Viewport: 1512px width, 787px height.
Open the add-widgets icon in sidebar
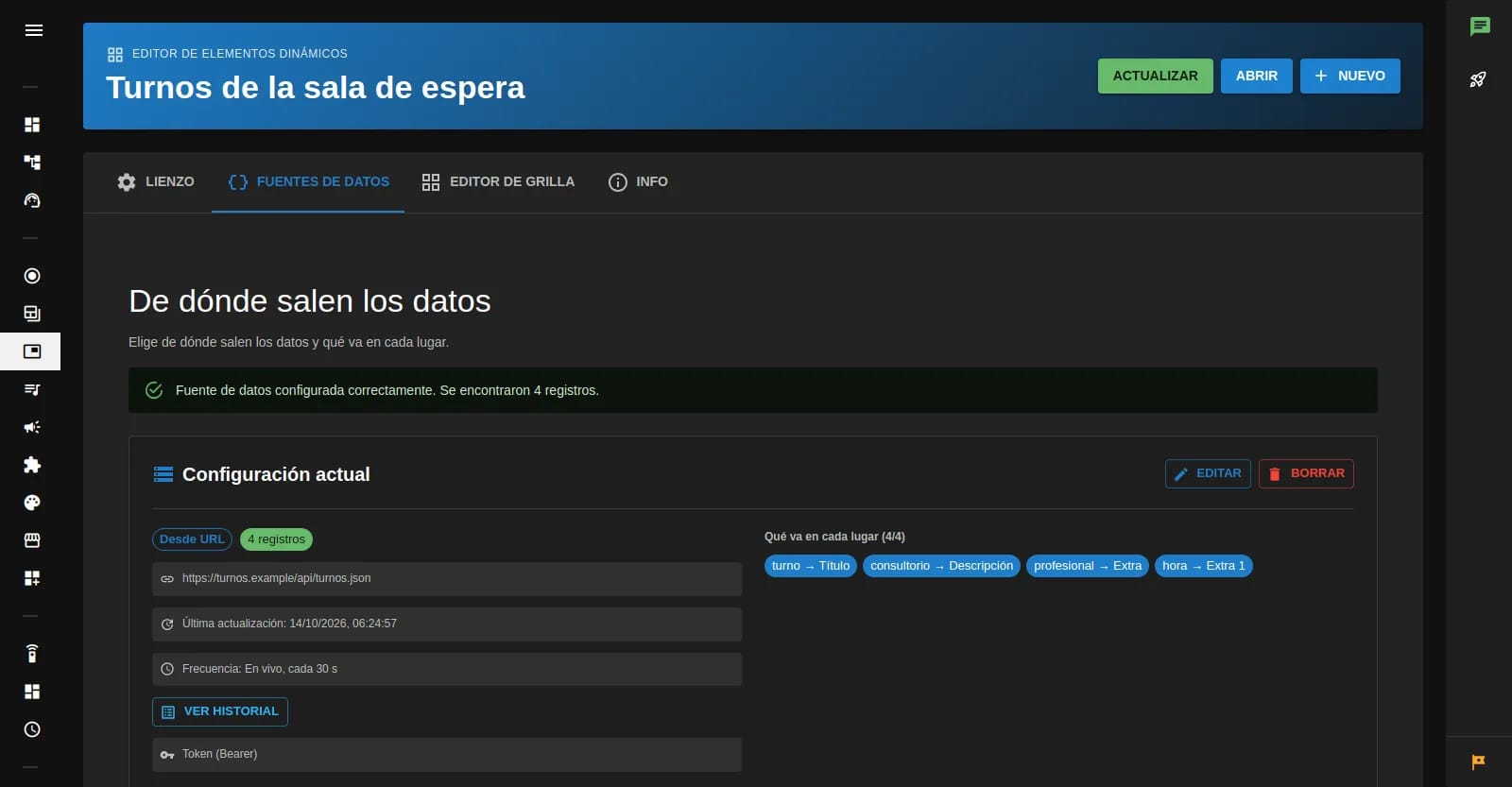click(x=32, y=578)
